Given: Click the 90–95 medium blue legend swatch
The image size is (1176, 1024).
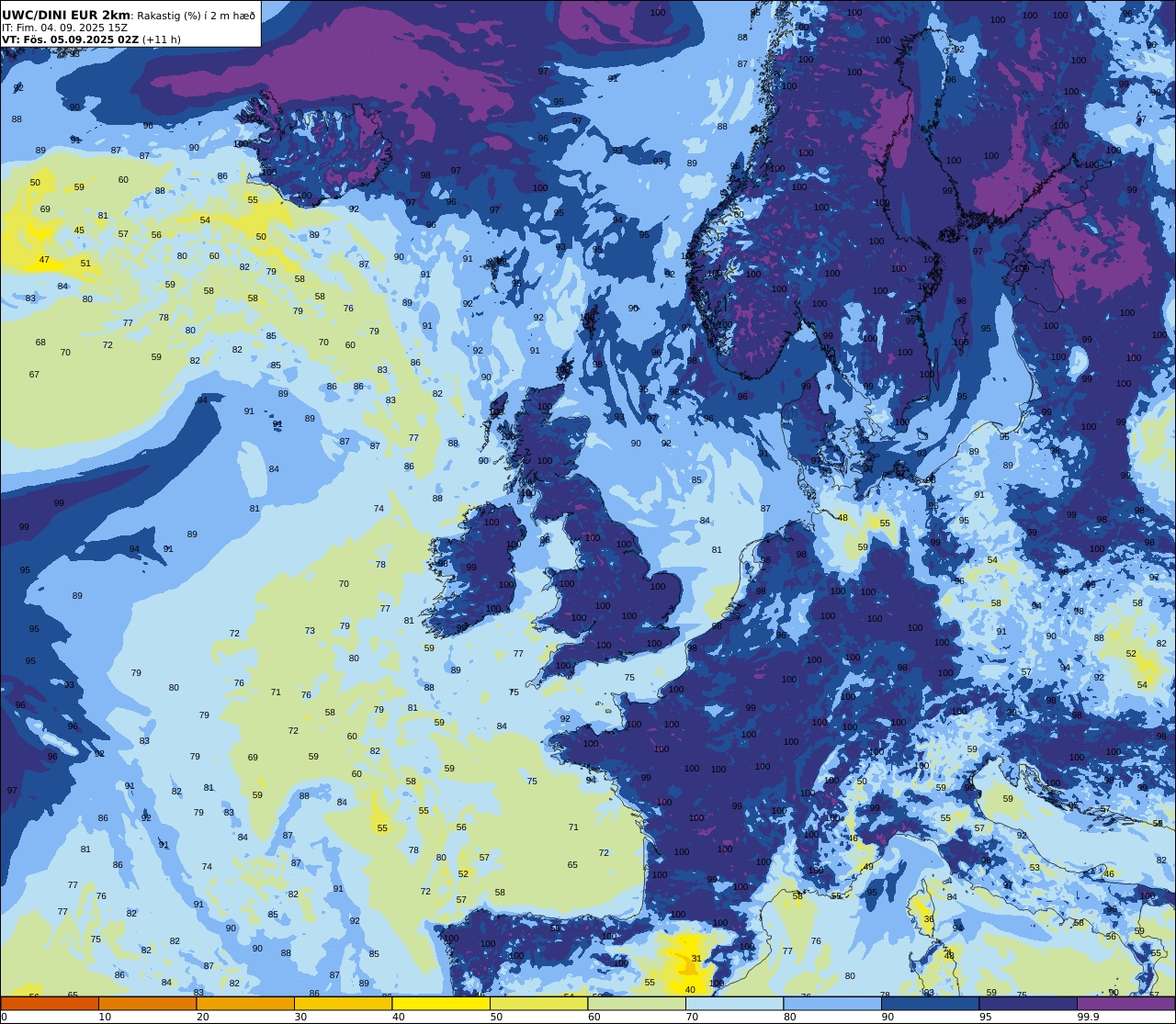Looking at the screenshot, I should 930,1004.
